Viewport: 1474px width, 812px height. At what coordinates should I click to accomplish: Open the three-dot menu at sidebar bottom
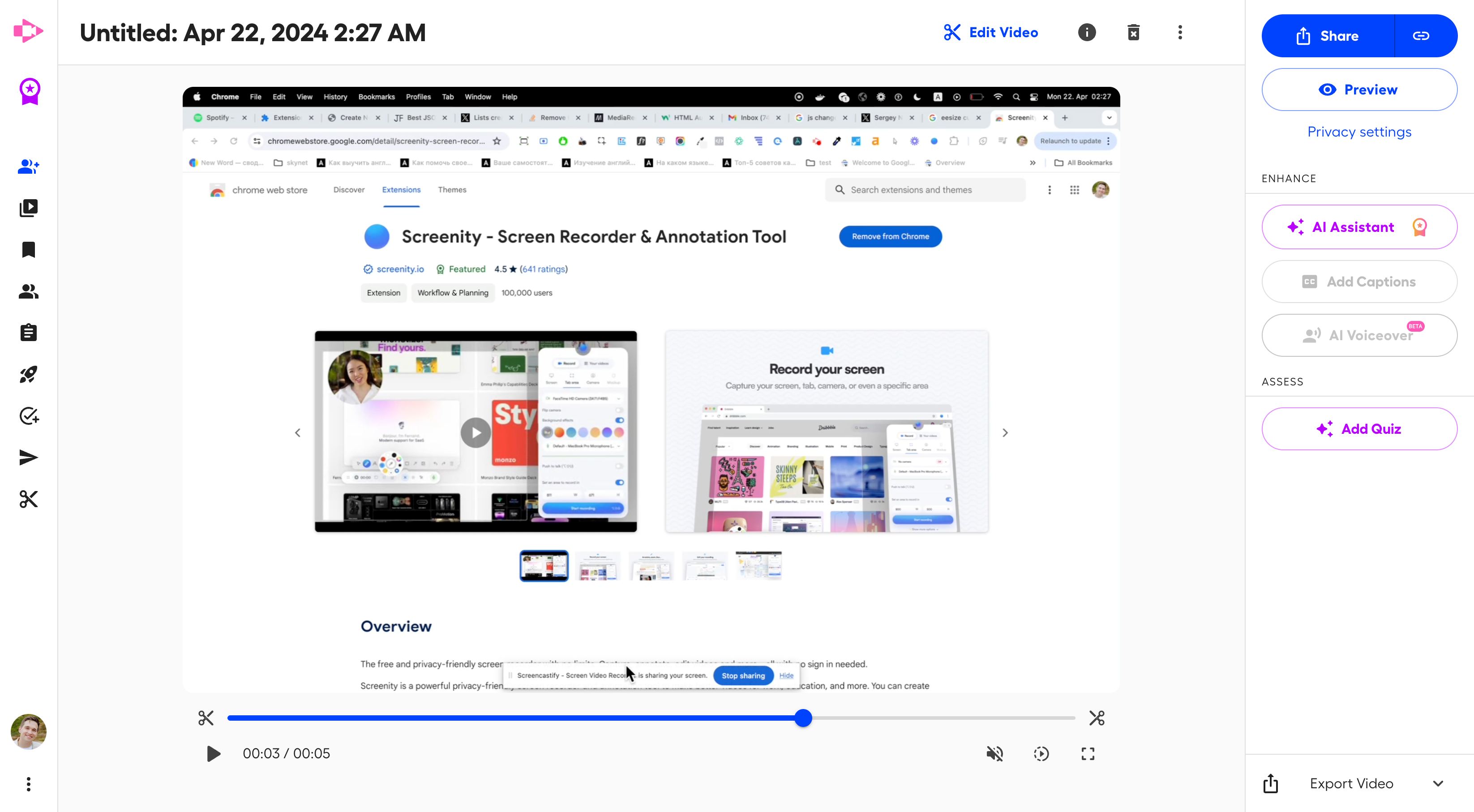(x=29, y=784)
